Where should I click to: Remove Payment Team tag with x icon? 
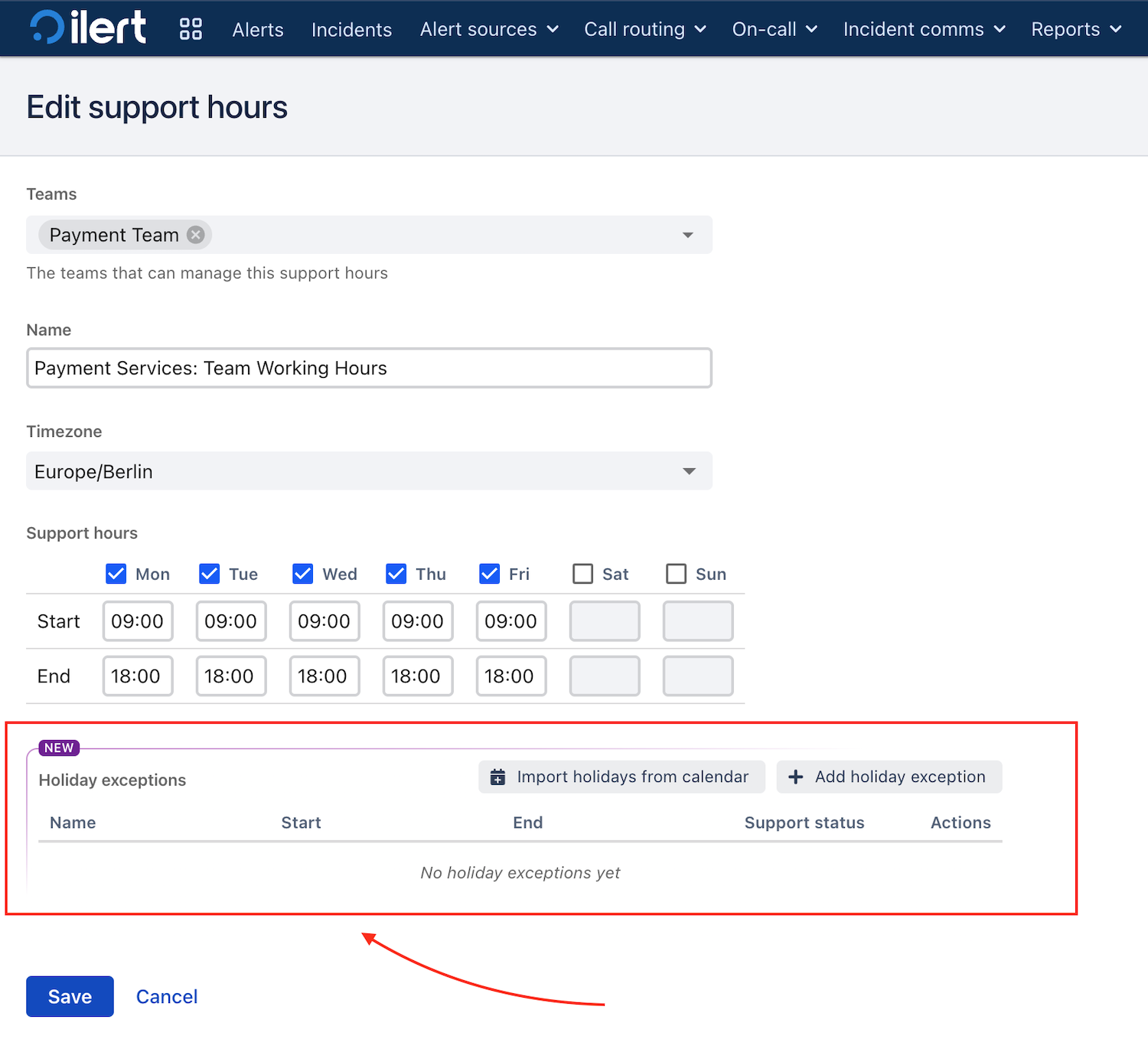pyautogui.click(x=196, y=235)
